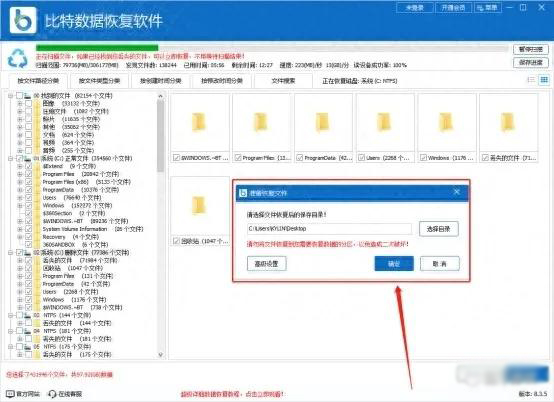Uncheck Program Files (x86) in tree
The width and height of the screenshot is (554, 402).
[x=29, y=182]
